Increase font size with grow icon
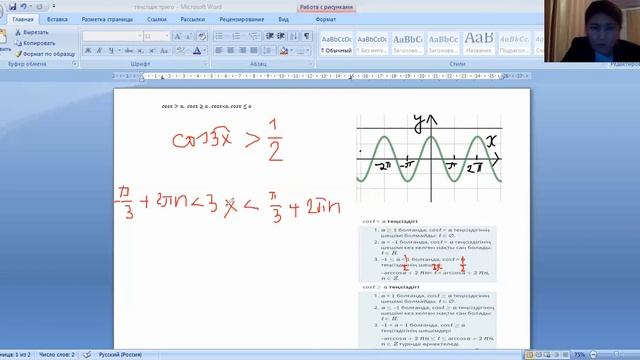The image size is (640, 360). pyautogui.click(x=178, y=36)
